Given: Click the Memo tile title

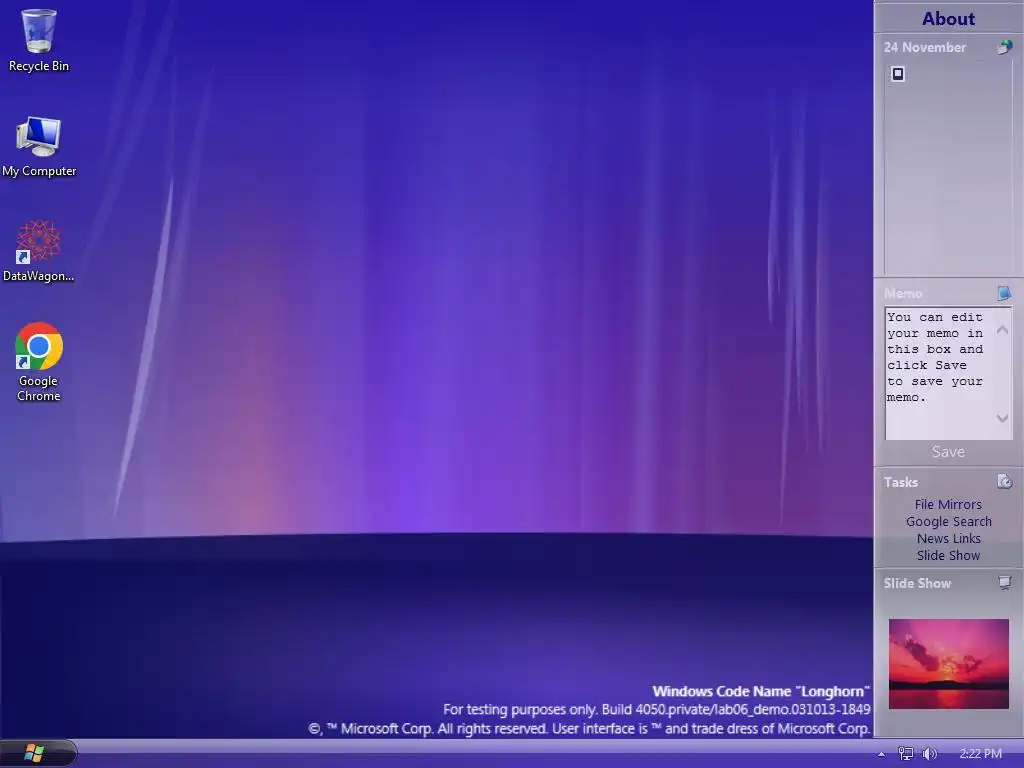Looking at the screenshot, I should pyautogui.click(x=903, y=293).
